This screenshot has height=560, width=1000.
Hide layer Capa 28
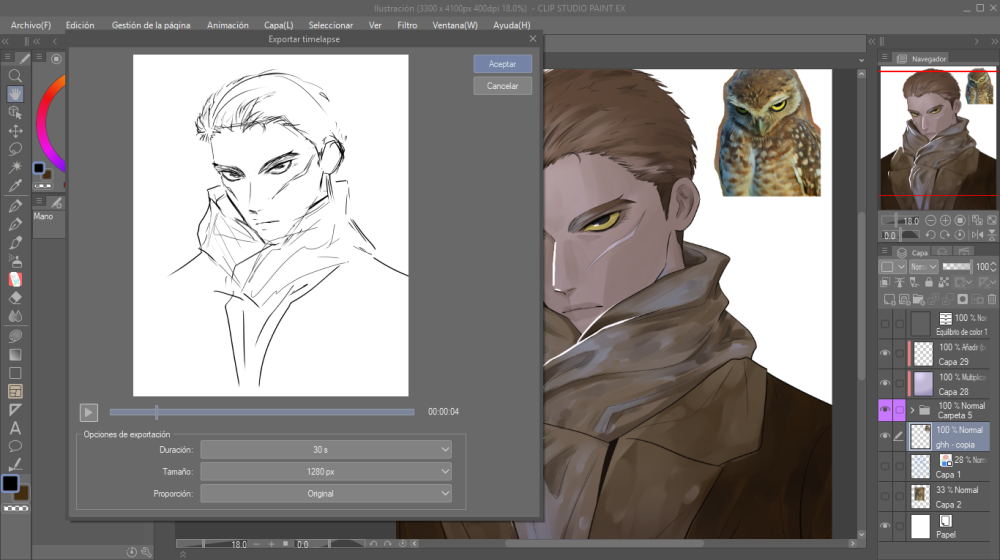point(885,383)
